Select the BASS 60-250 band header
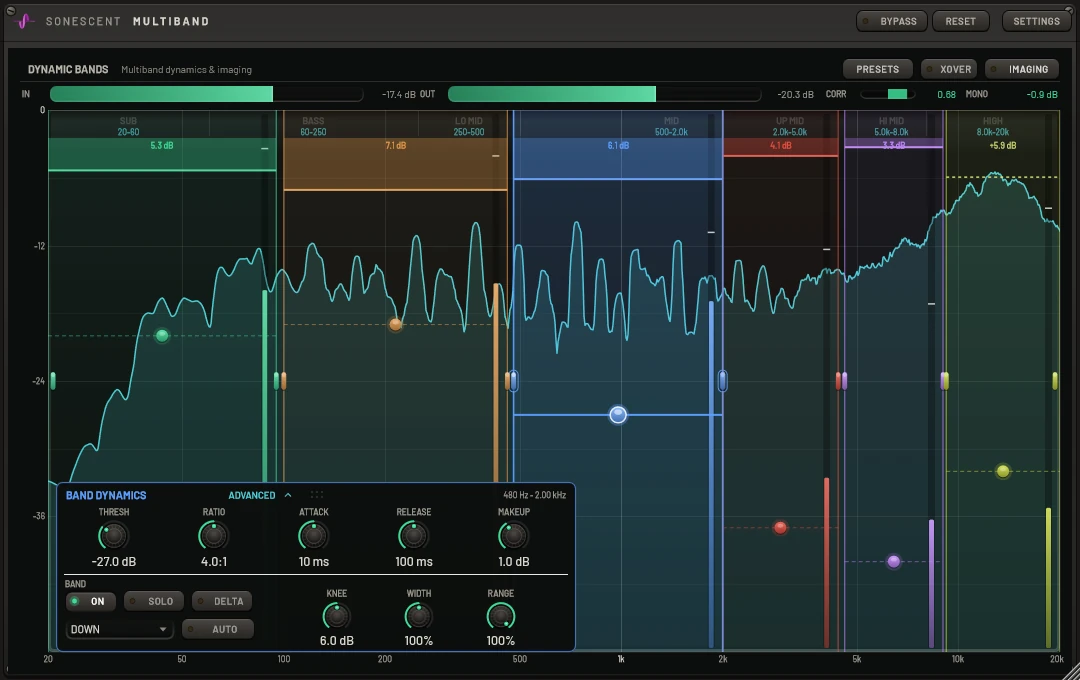 [x=313, y=126]
